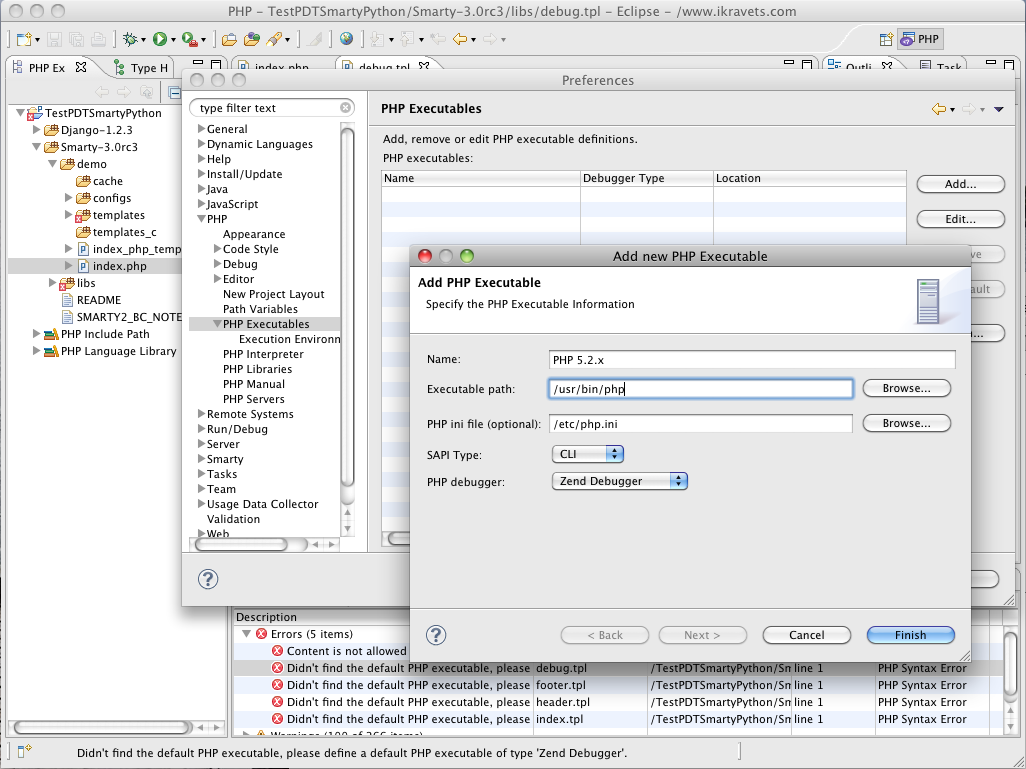Click the folder with green globe toolbar icon
Viewport: 1026px width, 769px height.
(x=252, y=39)
